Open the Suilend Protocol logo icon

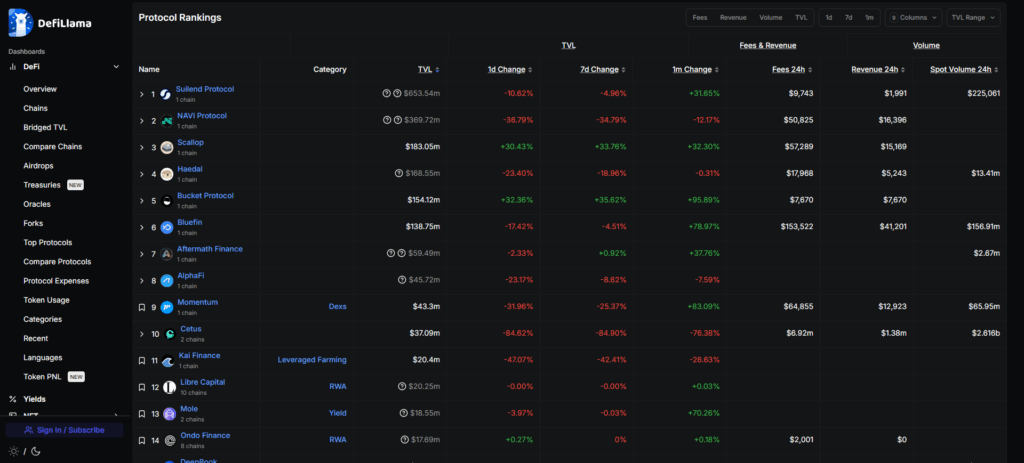click(165, 94)
